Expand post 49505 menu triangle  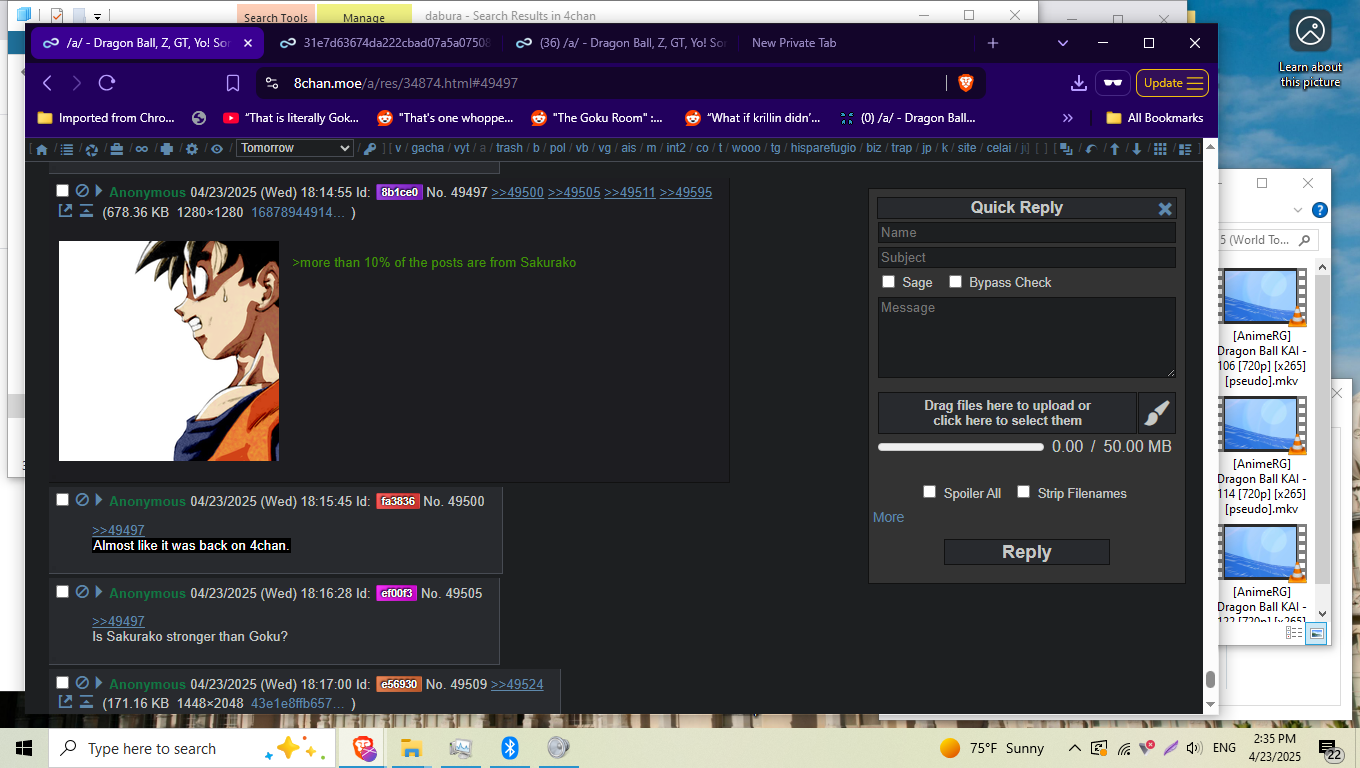click(x=99, y=592)
